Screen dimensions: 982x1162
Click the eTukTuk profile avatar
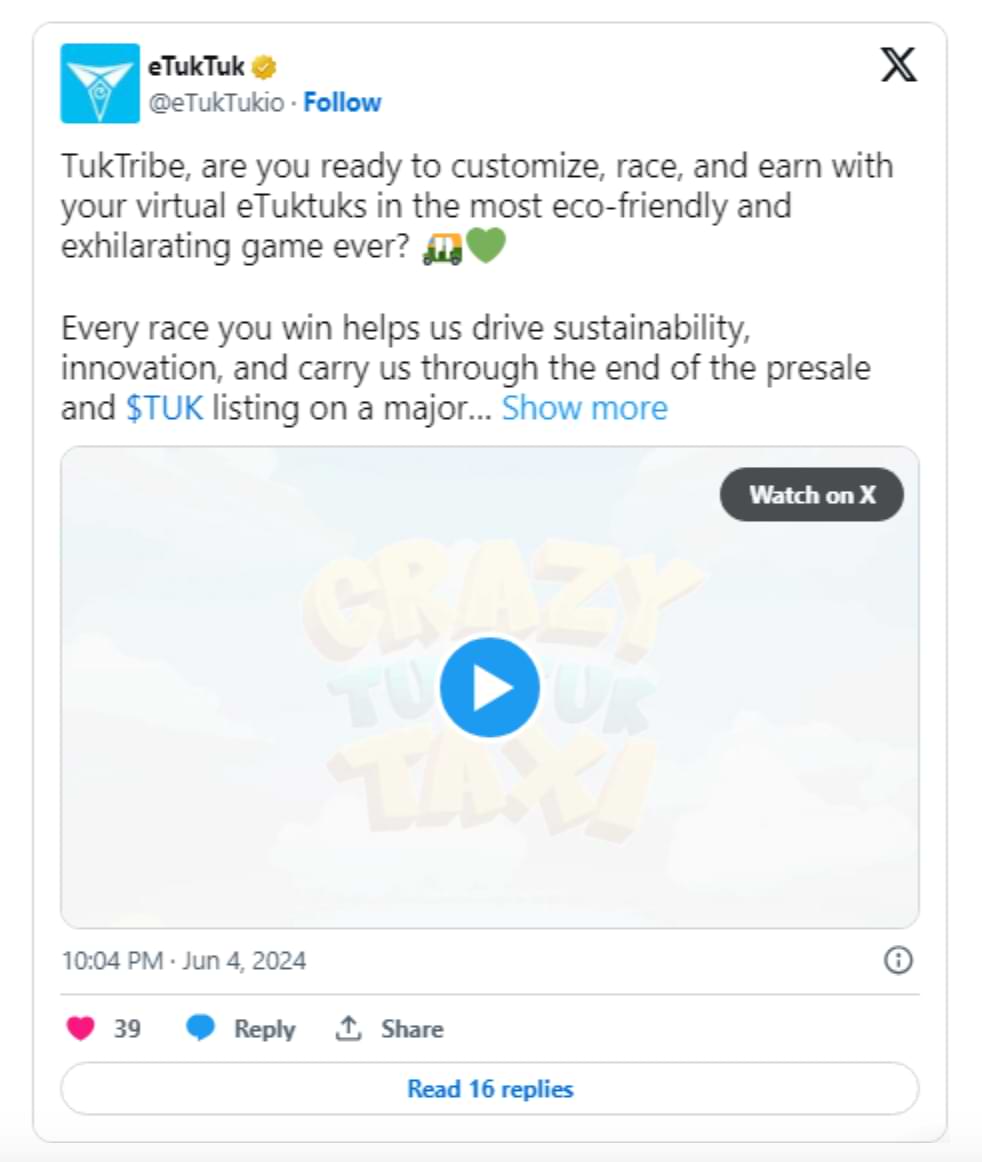[100, 83]
